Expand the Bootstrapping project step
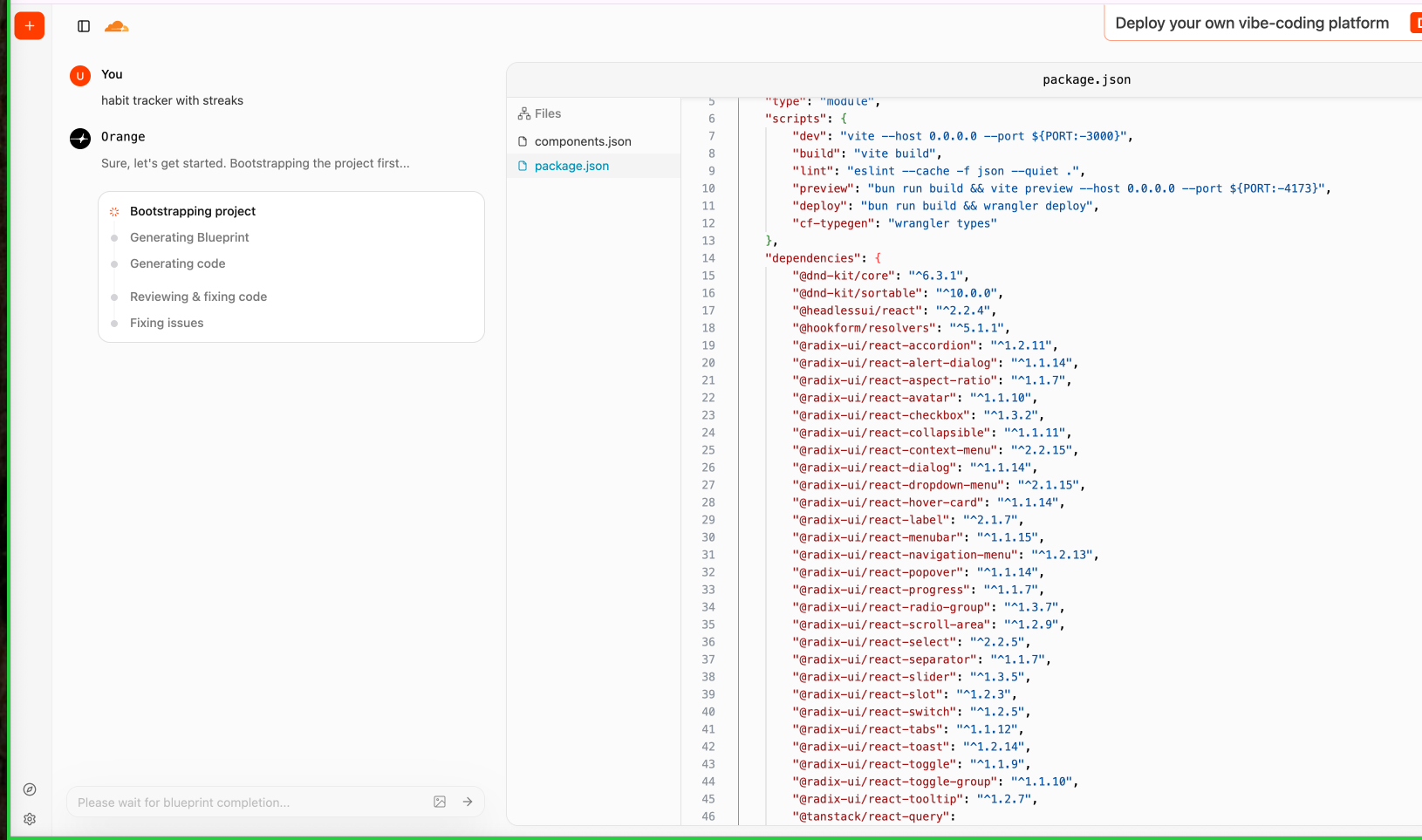Image resolution: width=1422 pixels, height=840 pixels. tap(192, 211)
